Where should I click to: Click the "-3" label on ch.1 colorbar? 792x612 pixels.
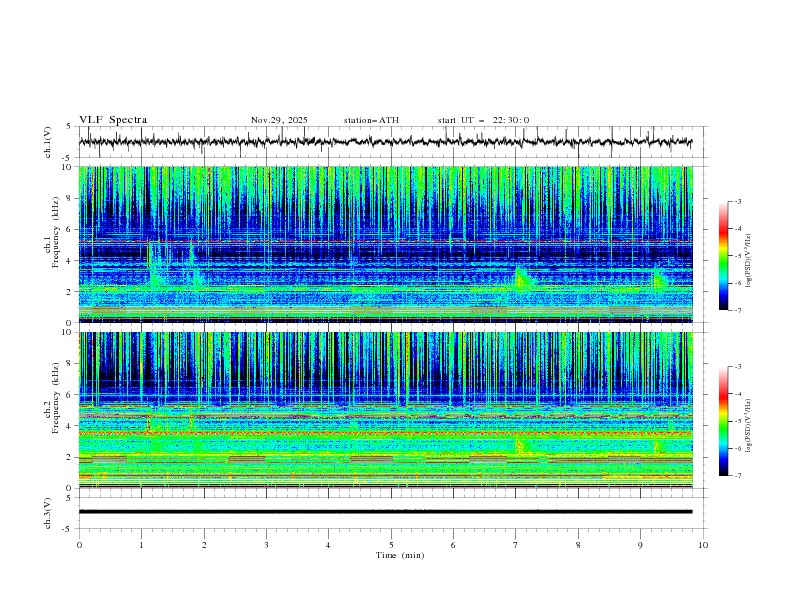[737, 201]
